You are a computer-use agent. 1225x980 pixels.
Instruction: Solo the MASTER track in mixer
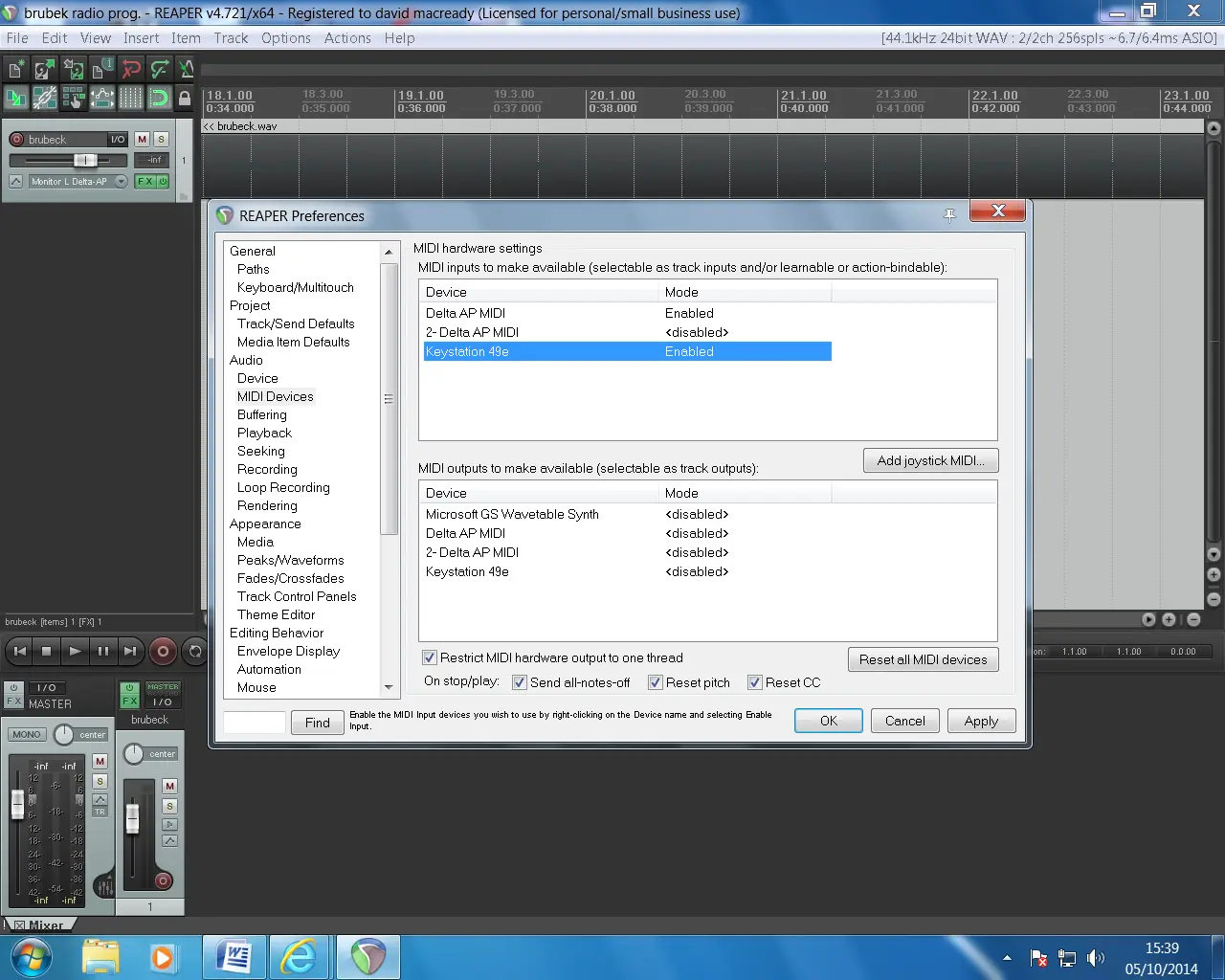[x=100, y=781]
